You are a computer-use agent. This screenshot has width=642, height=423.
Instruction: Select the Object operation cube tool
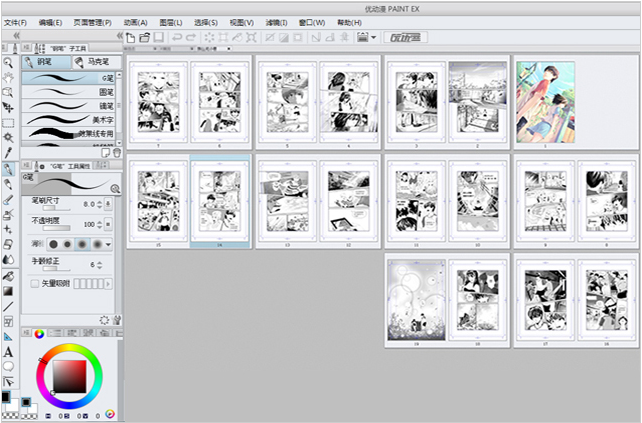[x=8, y=93]
